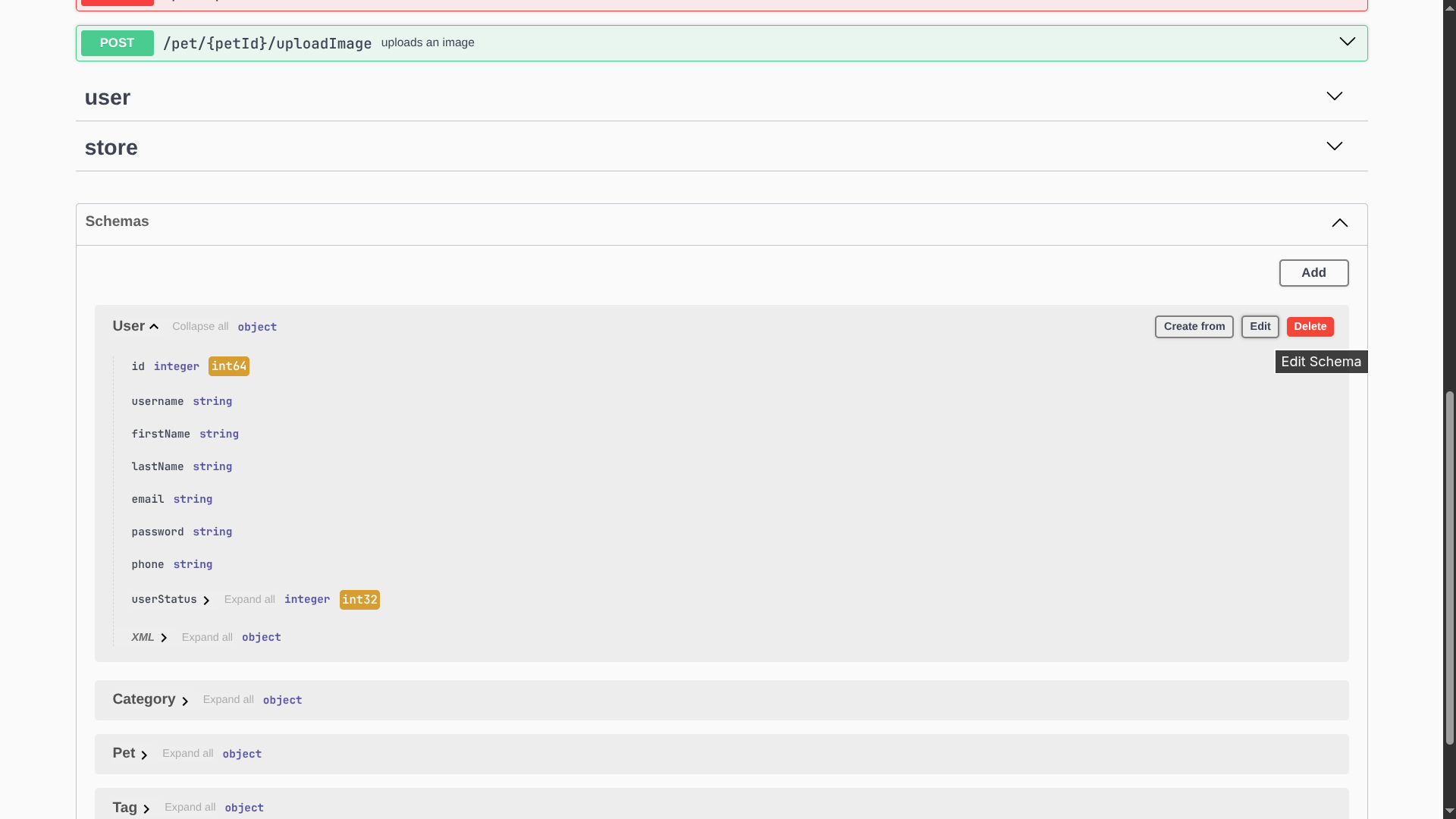Click the phone property name
This screenshot has height=819, width=1456.
147,564
